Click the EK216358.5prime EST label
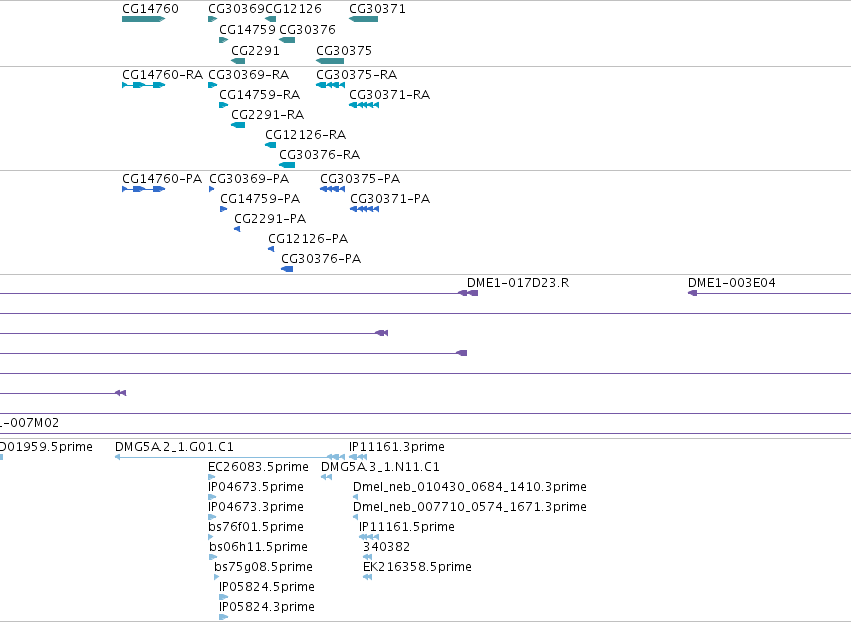 [417, 567]
